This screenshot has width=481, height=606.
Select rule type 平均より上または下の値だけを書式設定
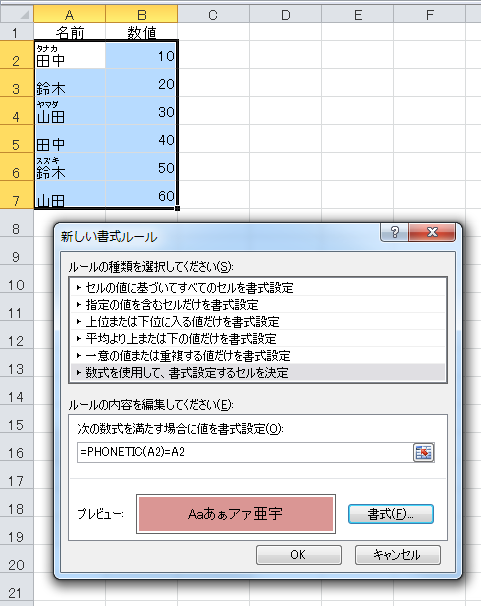[258, 339]
